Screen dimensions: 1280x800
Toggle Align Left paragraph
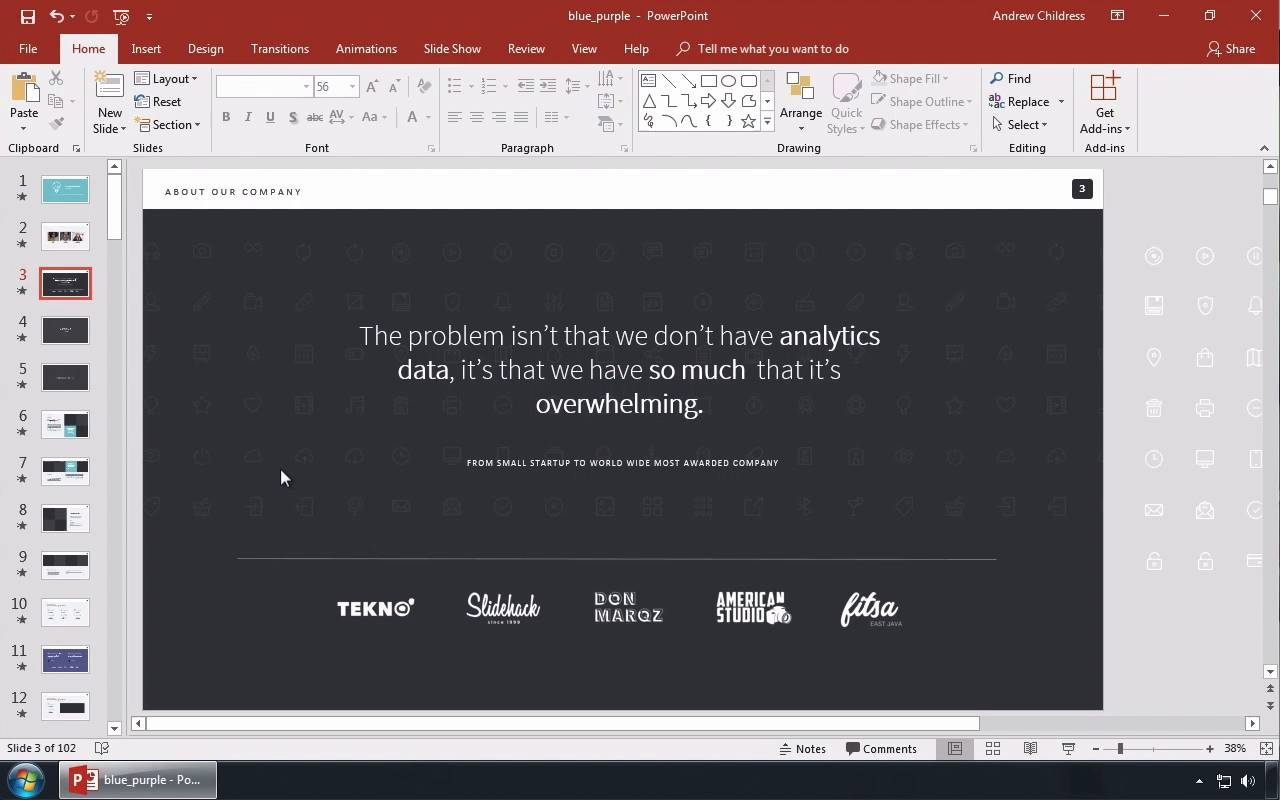tap(454, 117)
